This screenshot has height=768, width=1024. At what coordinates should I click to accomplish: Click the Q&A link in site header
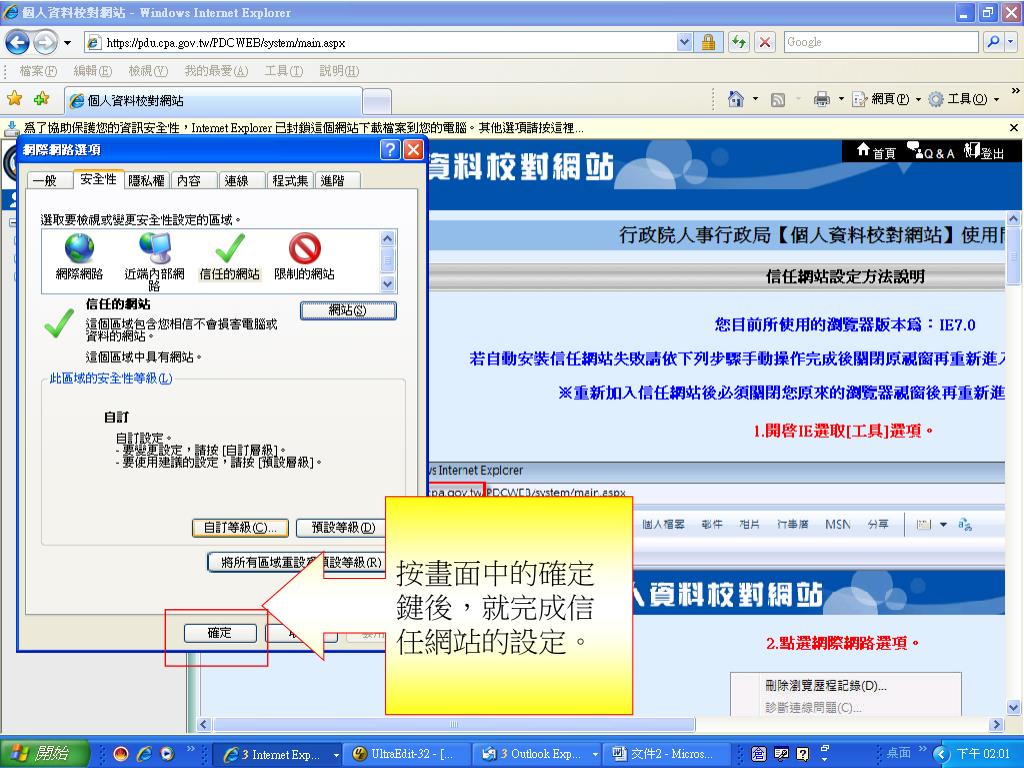point(931,153)
